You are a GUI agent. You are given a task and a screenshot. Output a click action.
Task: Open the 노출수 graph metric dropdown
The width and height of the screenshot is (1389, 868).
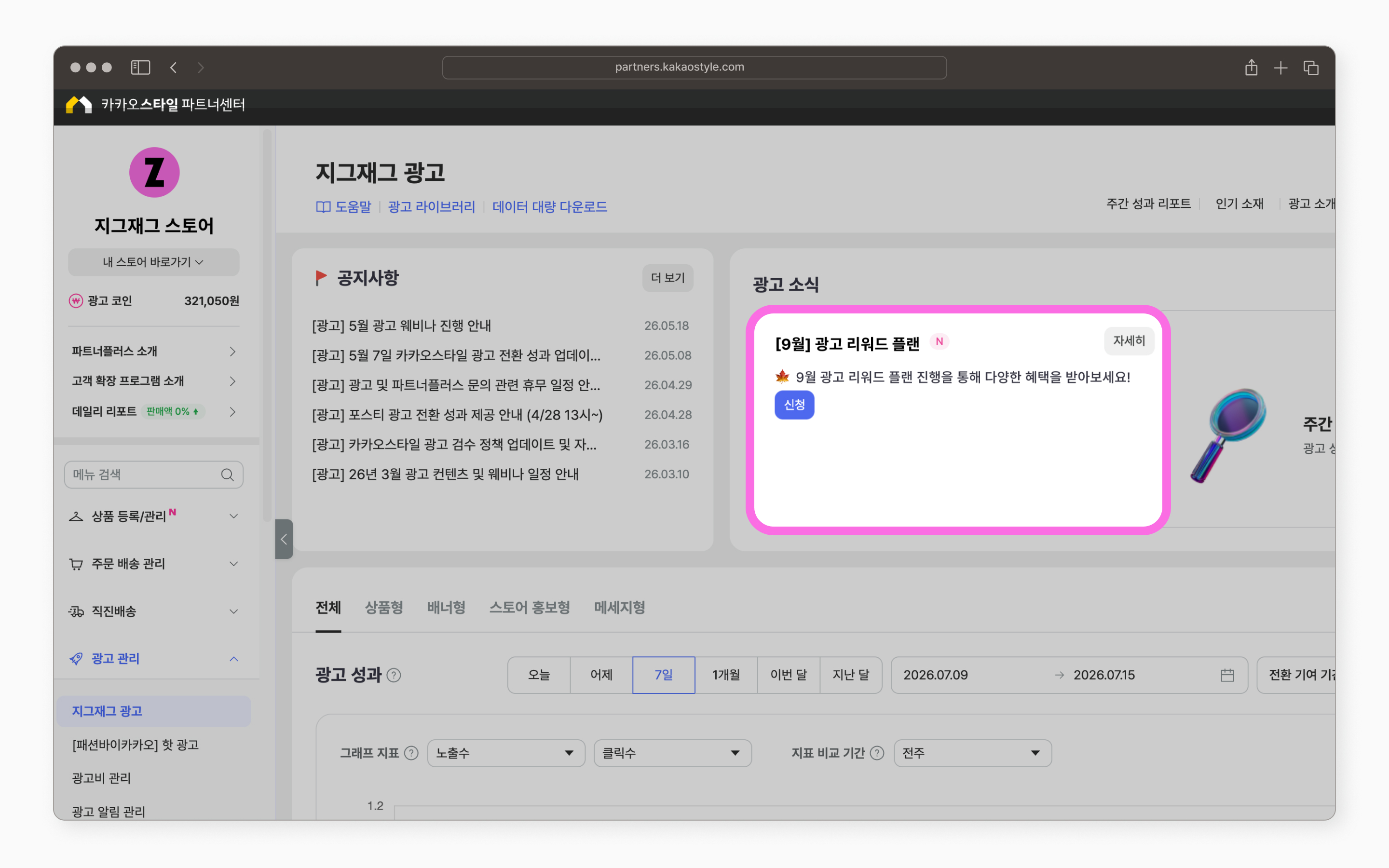506,753
